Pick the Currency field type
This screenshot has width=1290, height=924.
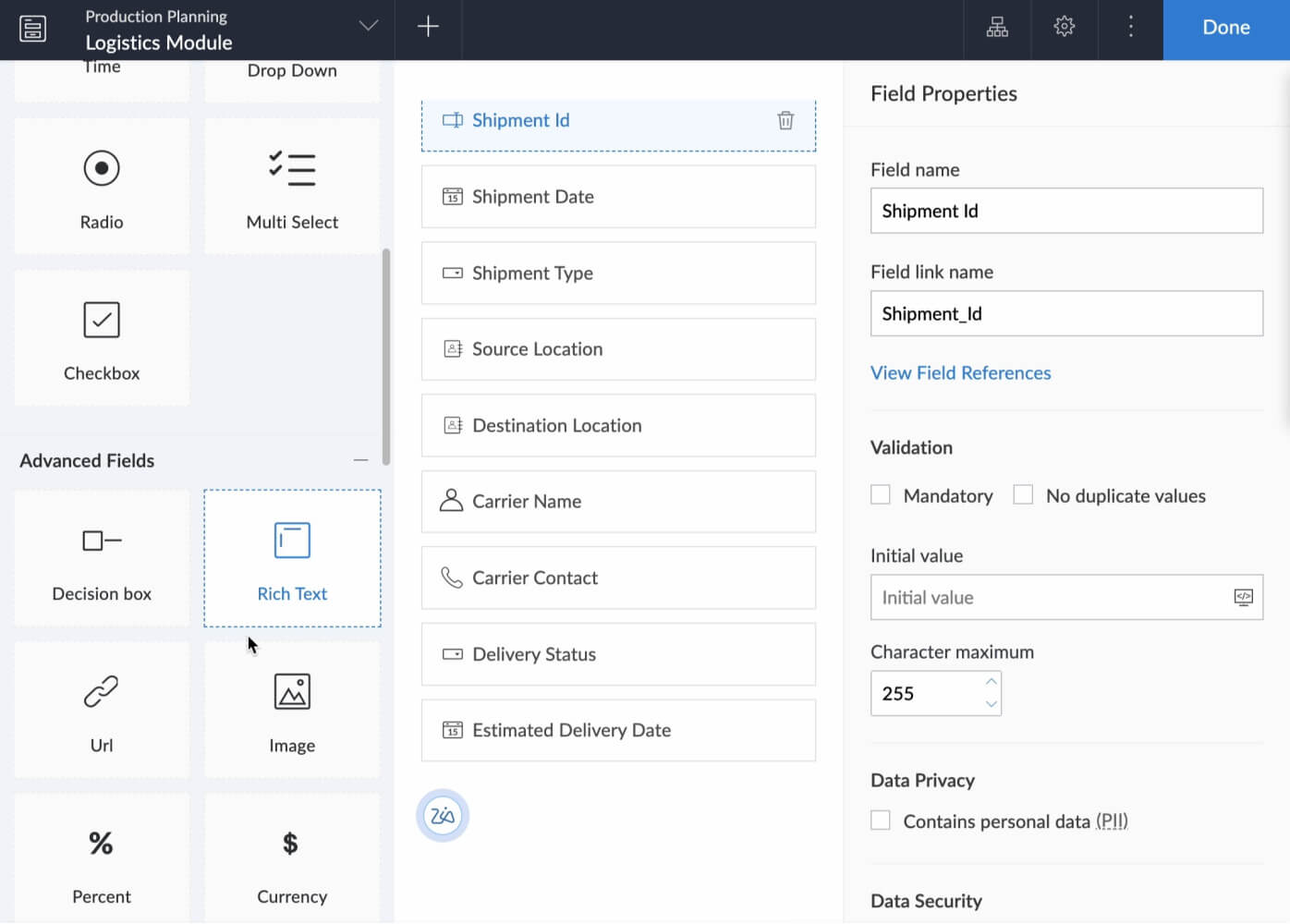(x=292, y=860)
